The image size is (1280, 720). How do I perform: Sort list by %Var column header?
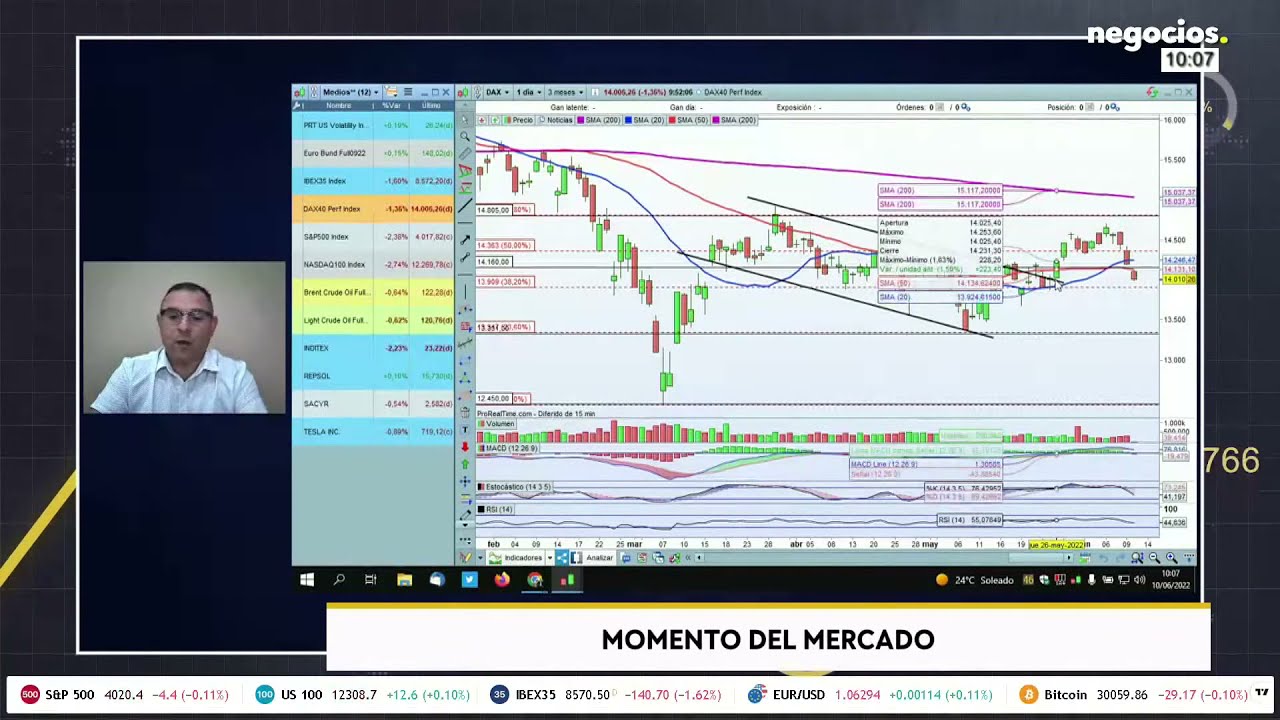391,105
